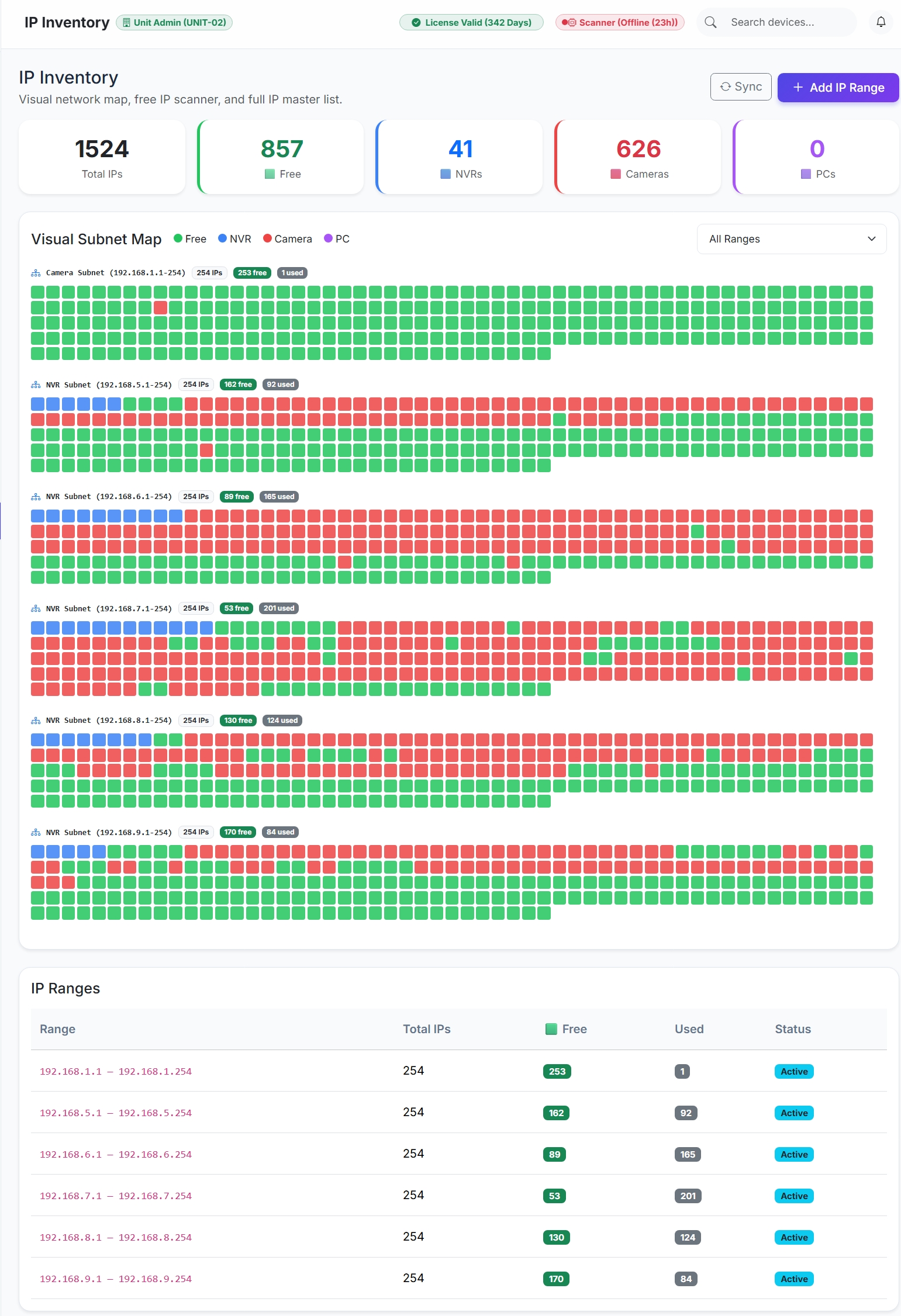Screen dimensions: 901x1316
Task: Open the All Ranges dropdown
Action: pyautogui.click(x=792, y=239)
